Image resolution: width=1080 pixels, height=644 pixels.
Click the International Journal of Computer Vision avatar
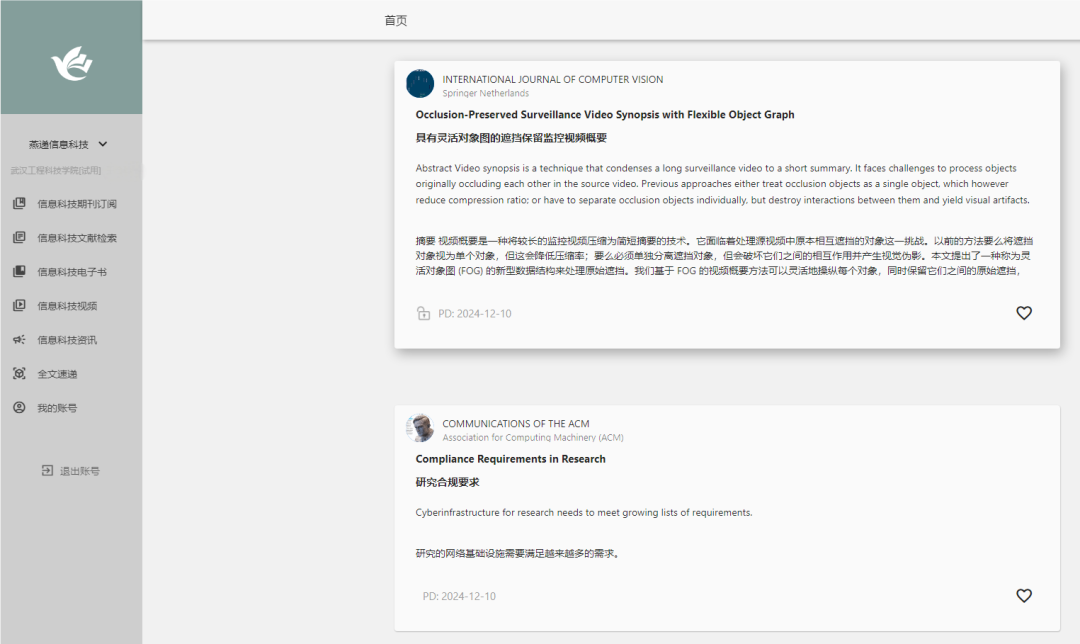(x=420, y=84)
